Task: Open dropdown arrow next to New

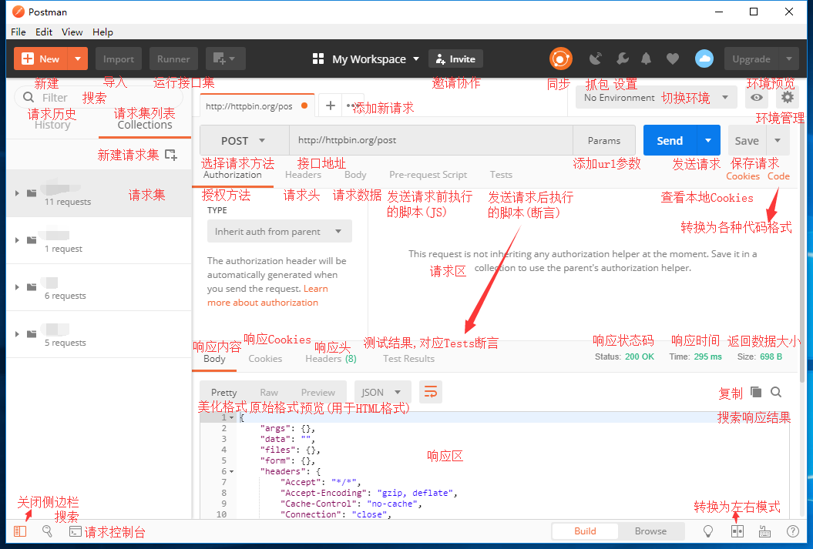Action: click(78, 59)
